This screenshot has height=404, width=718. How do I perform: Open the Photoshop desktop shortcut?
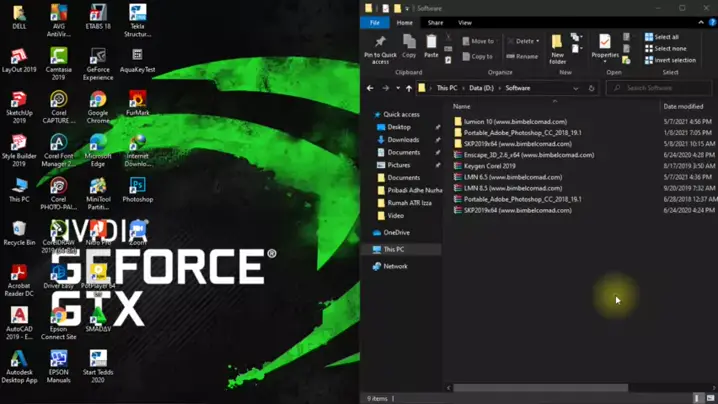pos(138,190)
